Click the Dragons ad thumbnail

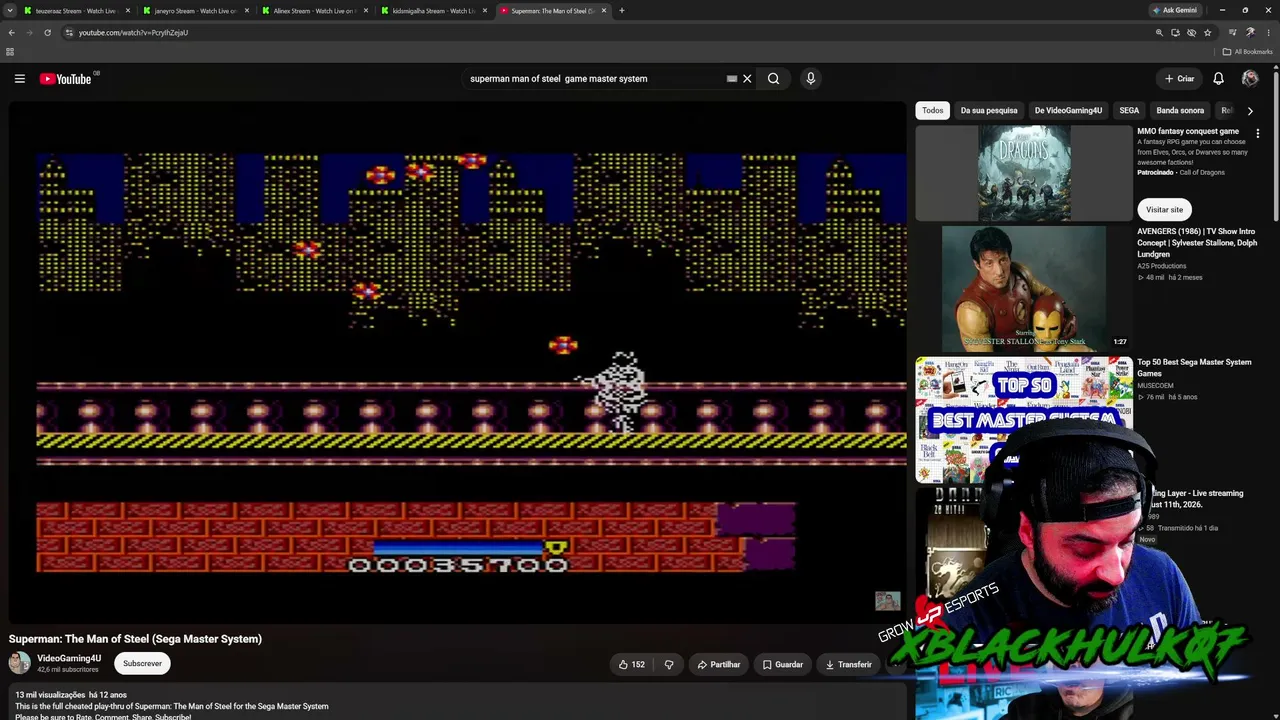pos(1024,173)
